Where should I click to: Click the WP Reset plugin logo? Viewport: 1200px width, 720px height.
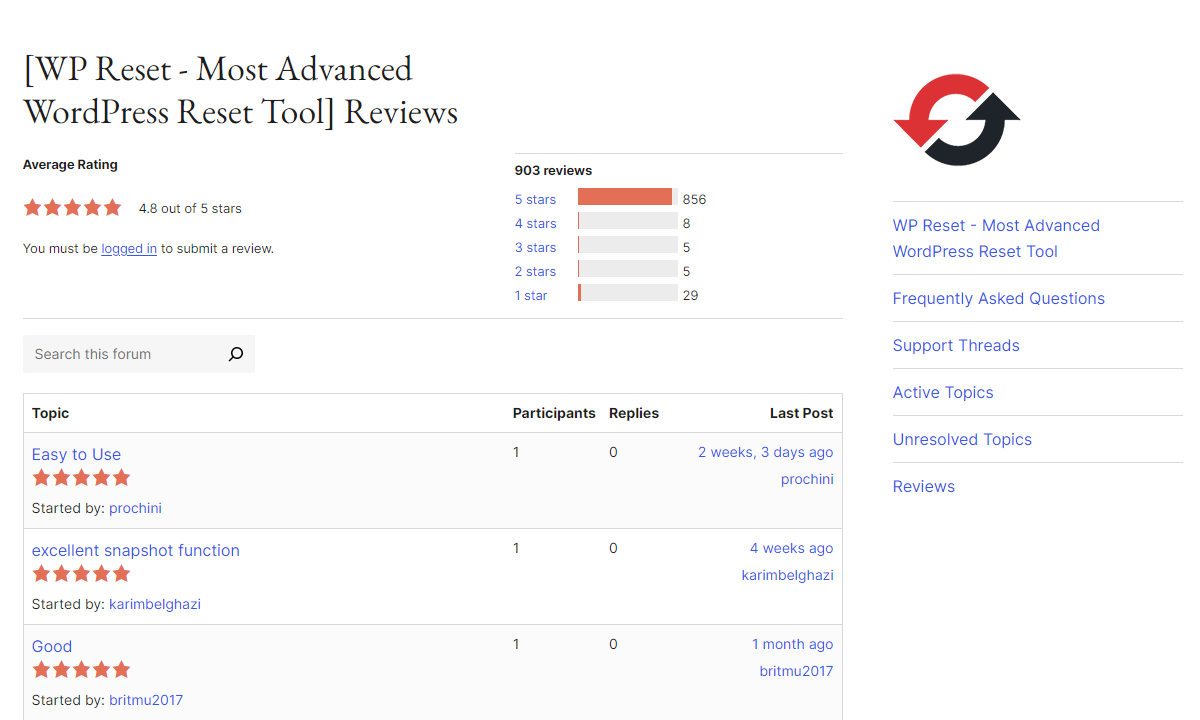(x=957, y=119)
